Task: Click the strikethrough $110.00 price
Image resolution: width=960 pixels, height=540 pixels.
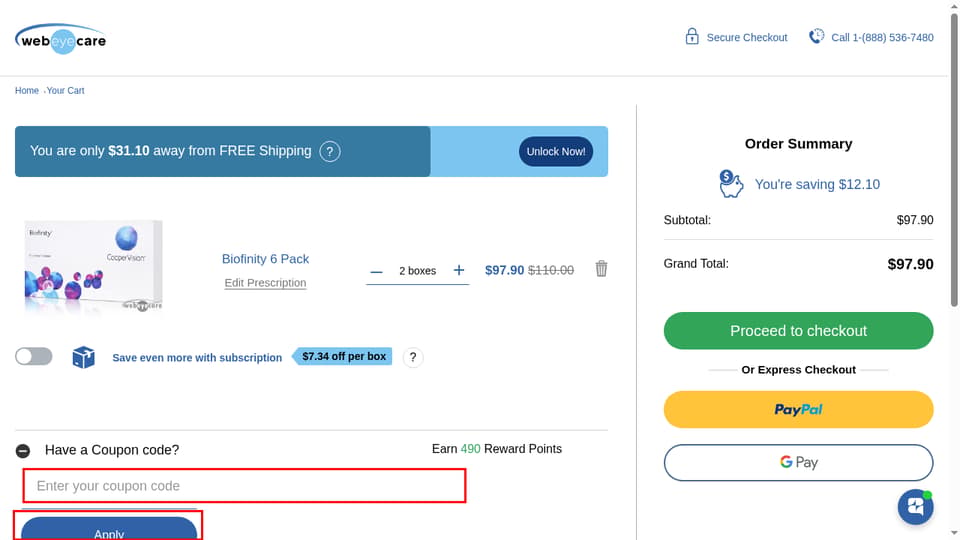Action: [x=551, y=270]
